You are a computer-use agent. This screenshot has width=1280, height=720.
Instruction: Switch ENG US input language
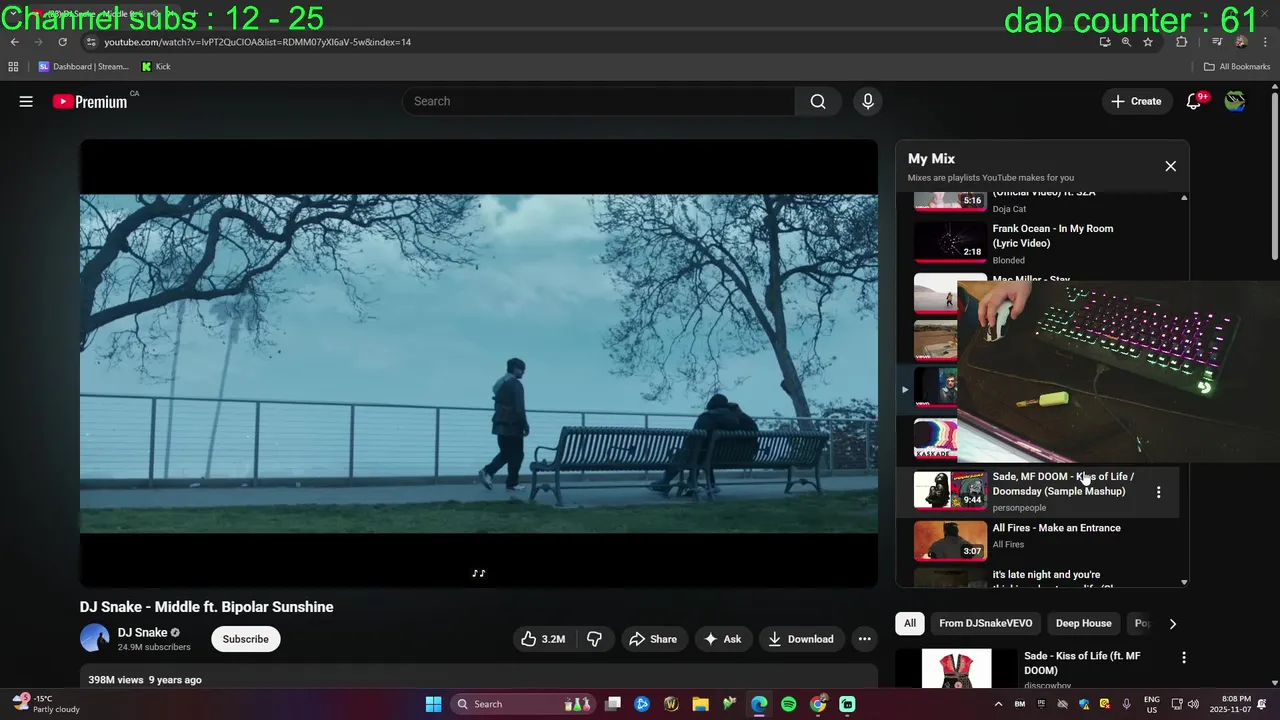coord(1152,704)
